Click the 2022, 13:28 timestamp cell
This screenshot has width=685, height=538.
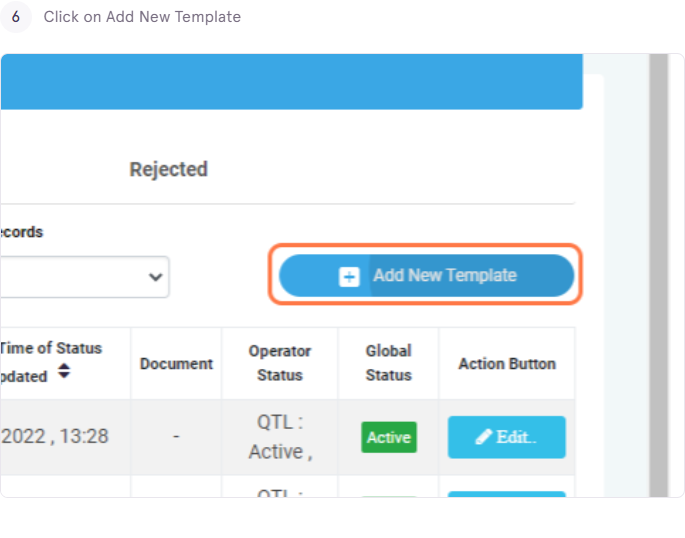click(x=55, y=436)
